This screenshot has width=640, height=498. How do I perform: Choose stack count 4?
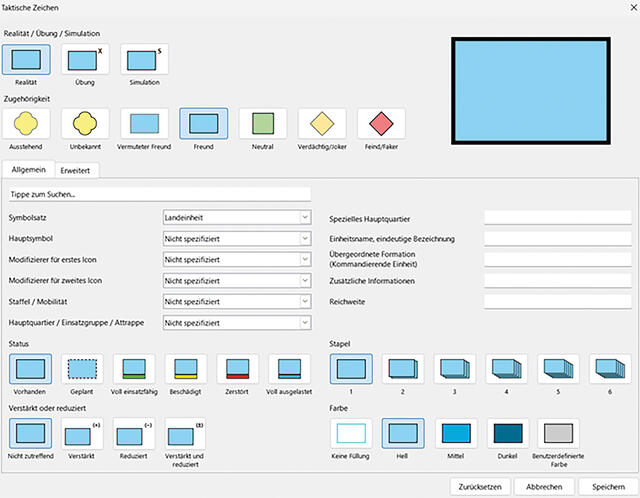click(507, 369)
